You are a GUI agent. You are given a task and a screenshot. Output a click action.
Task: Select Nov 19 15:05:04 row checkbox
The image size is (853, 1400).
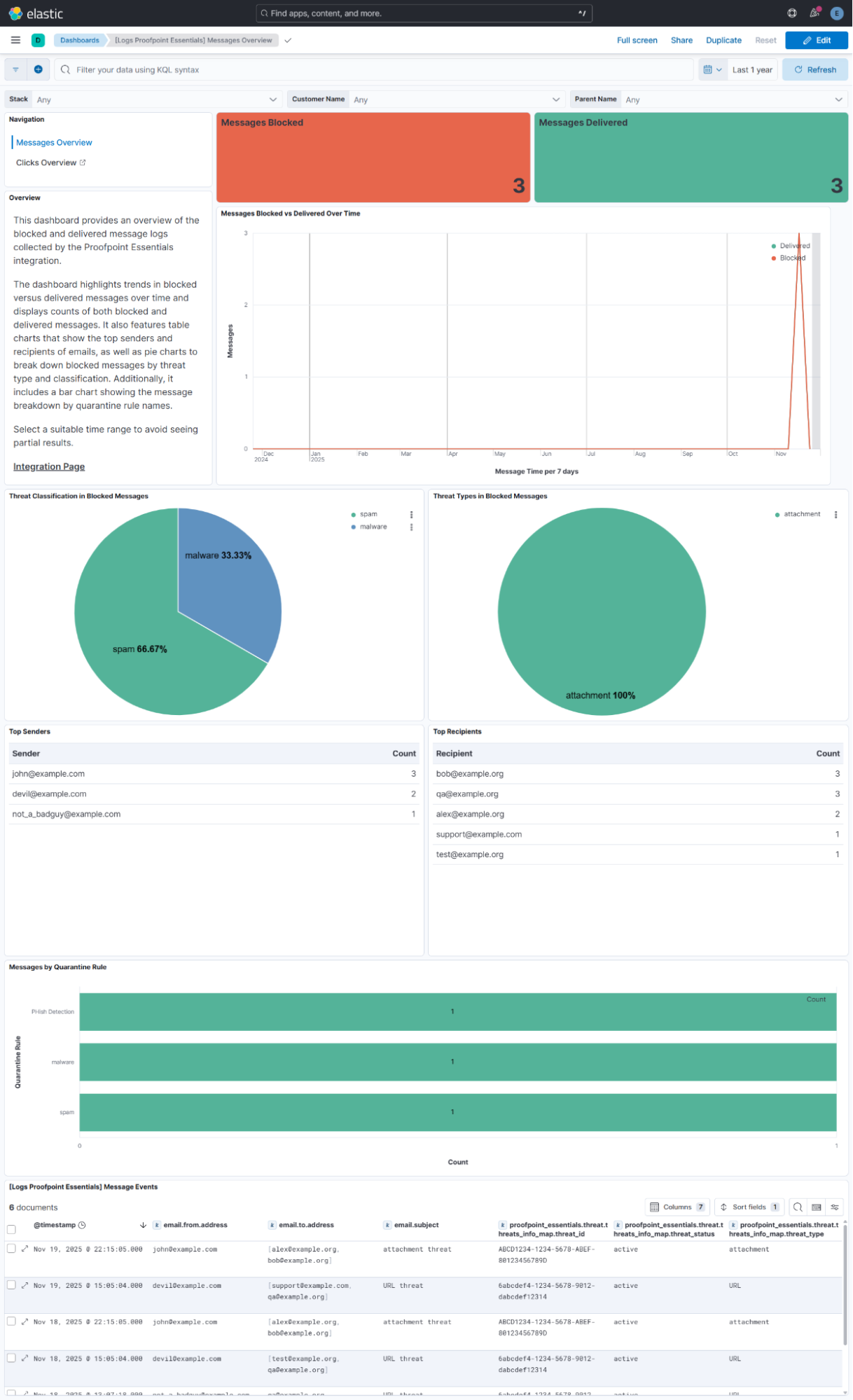pos(11,1284)
